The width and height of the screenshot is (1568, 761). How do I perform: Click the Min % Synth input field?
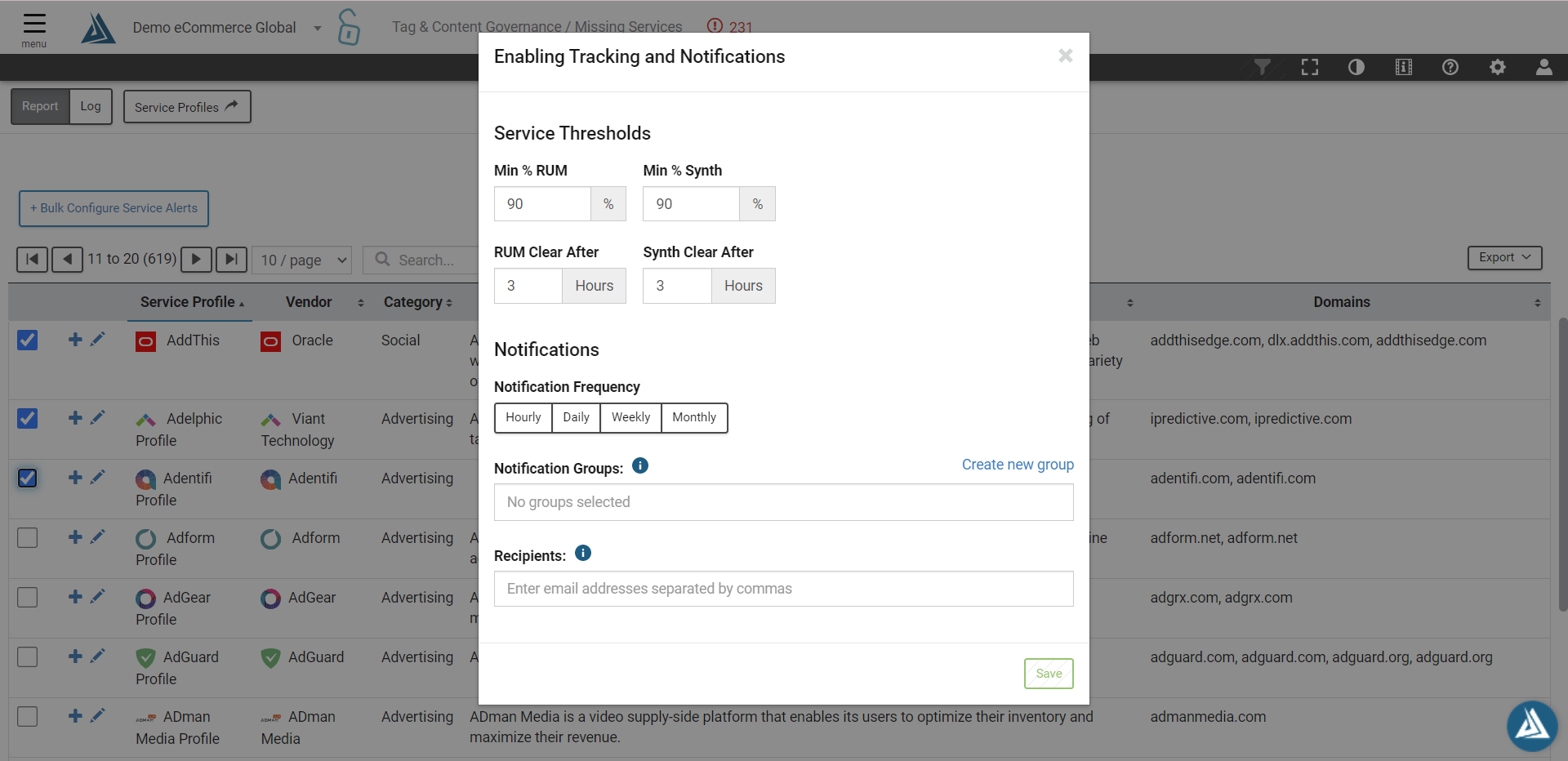click(691, 204)
